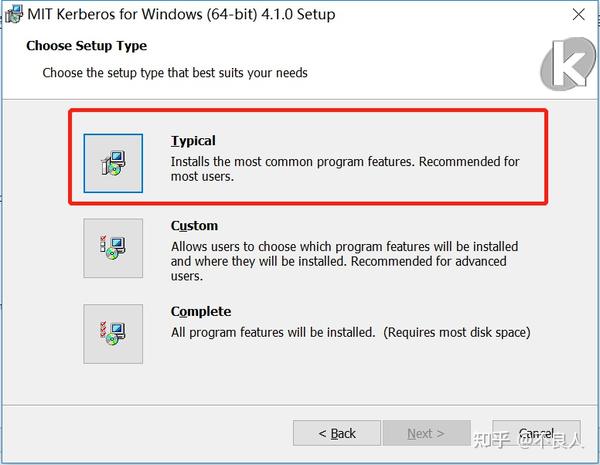600x465 pixels.
Task: Select the "Typical" heading label
Action: [193, 141]
